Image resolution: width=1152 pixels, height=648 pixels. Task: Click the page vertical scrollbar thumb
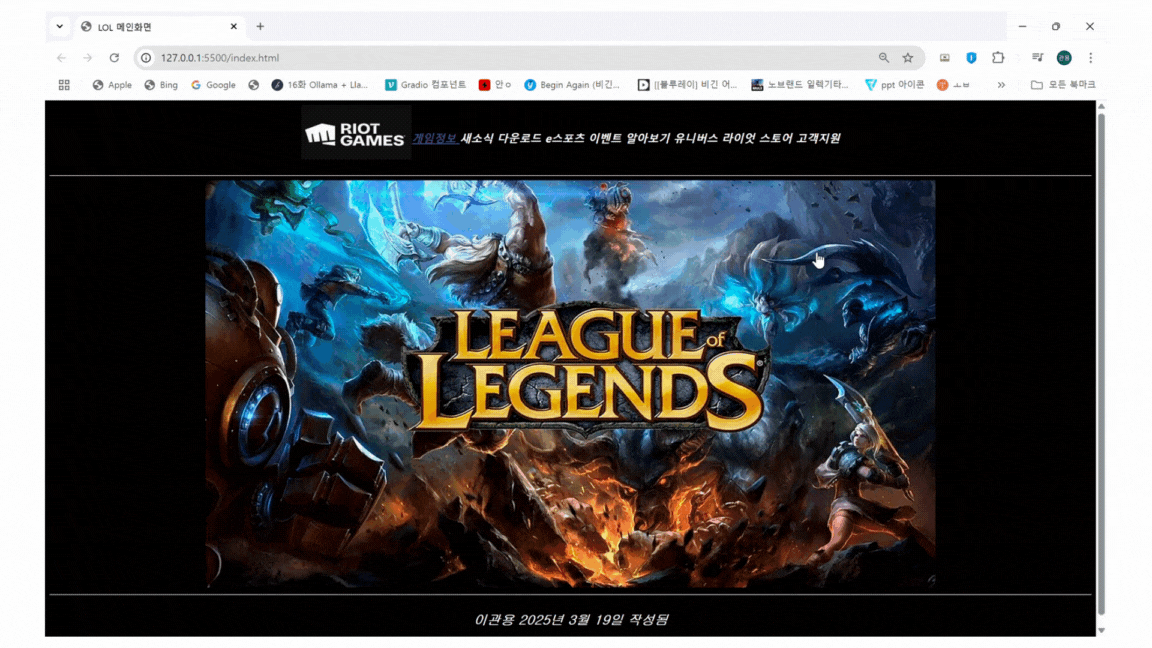tap(1101, 364)
